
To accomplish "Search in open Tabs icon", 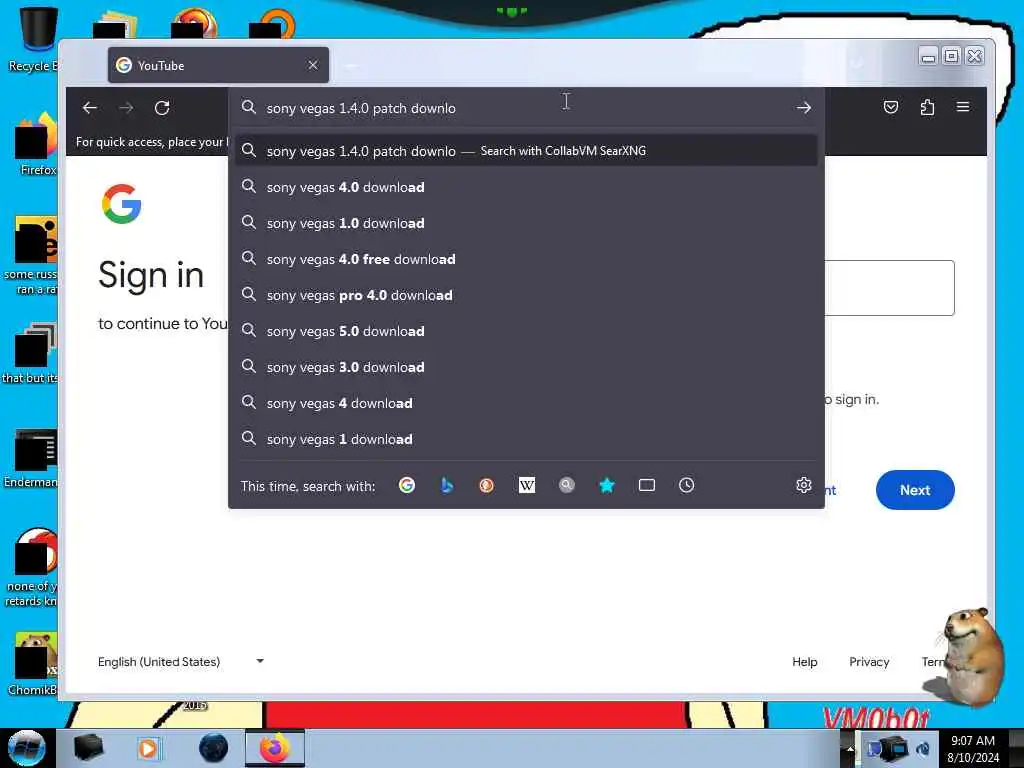I will click(x=647, y=485).
